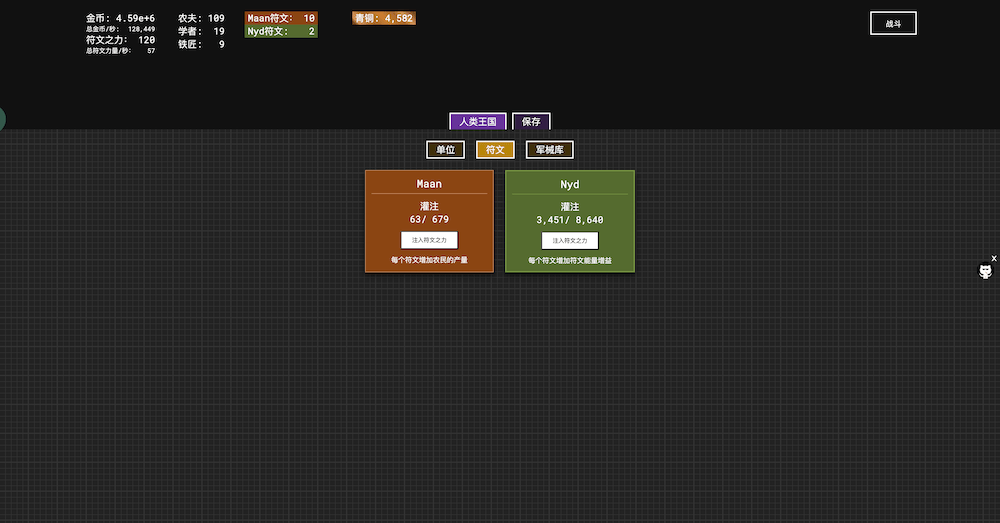Click the 符文之力 rune power readout

pyautogui.click(x=120, y=40)
